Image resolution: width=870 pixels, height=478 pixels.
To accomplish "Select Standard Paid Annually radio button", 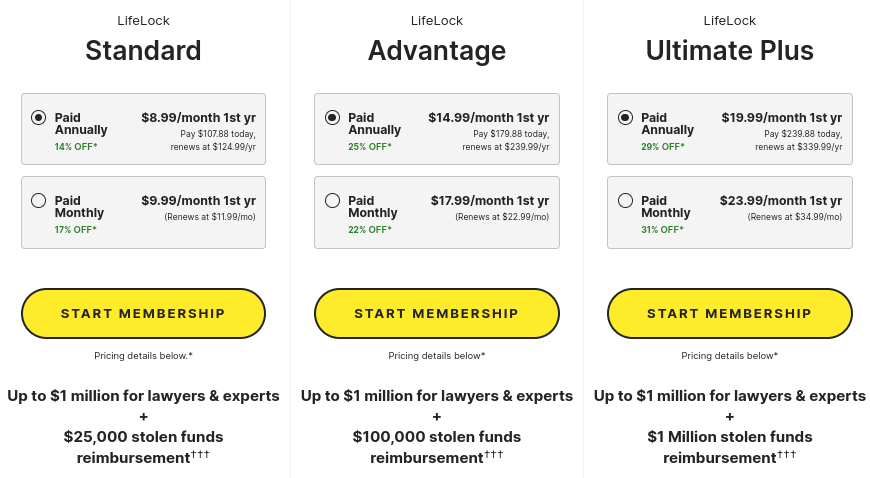I will point(38,118).
